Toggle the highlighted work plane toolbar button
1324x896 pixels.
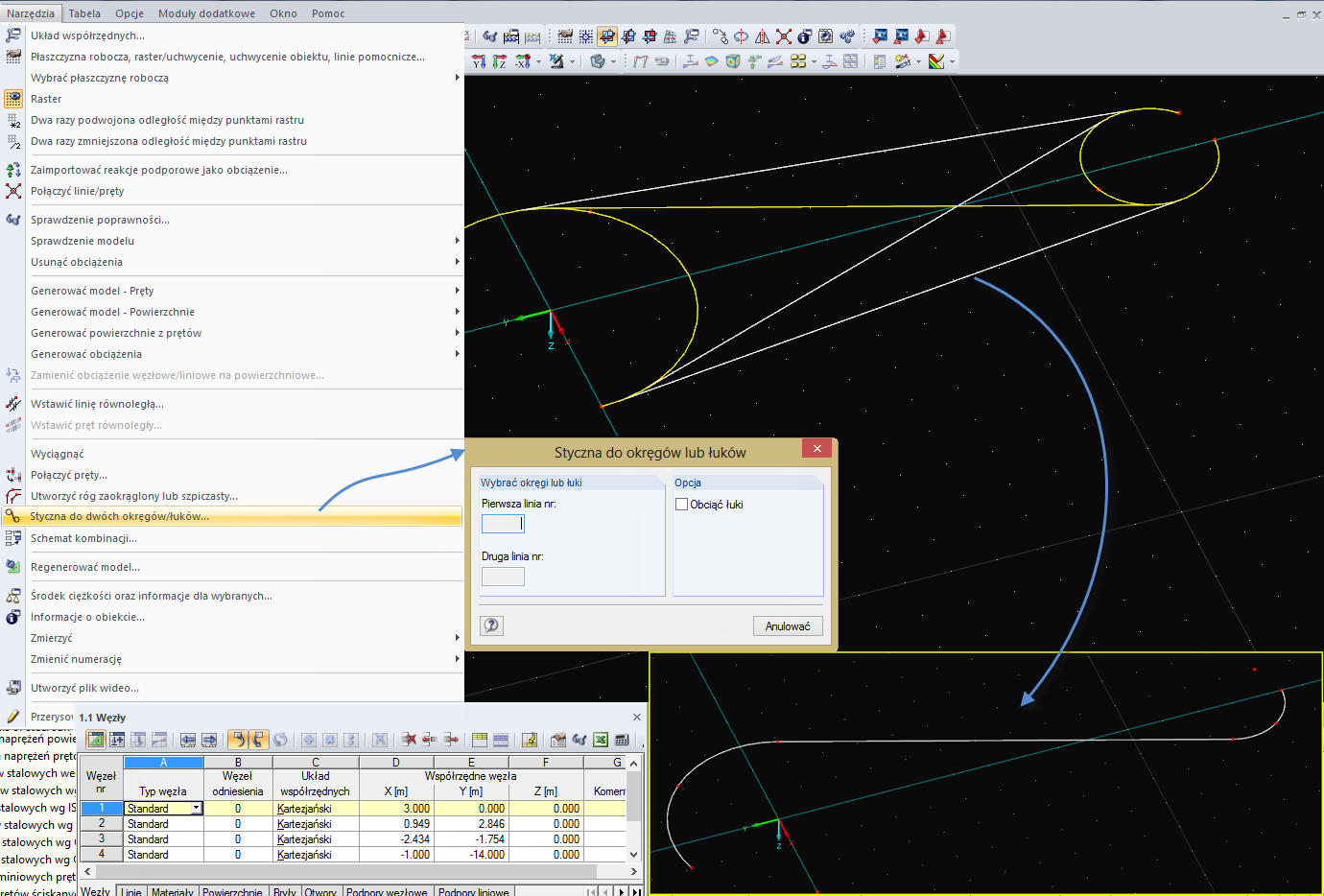pyautogui.click(x=606, y=36)
